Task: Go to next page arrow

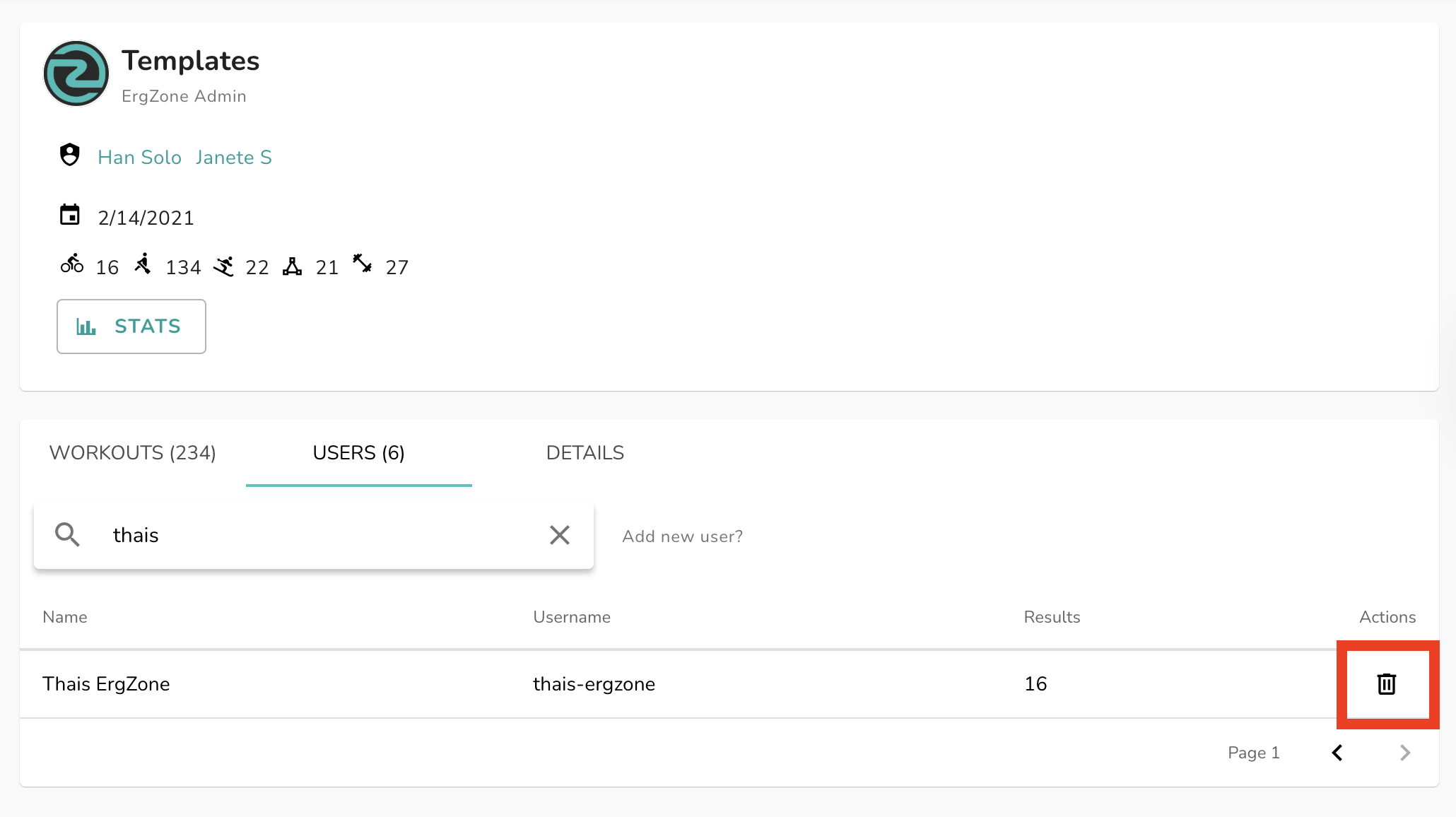Action: (1404, 753)
